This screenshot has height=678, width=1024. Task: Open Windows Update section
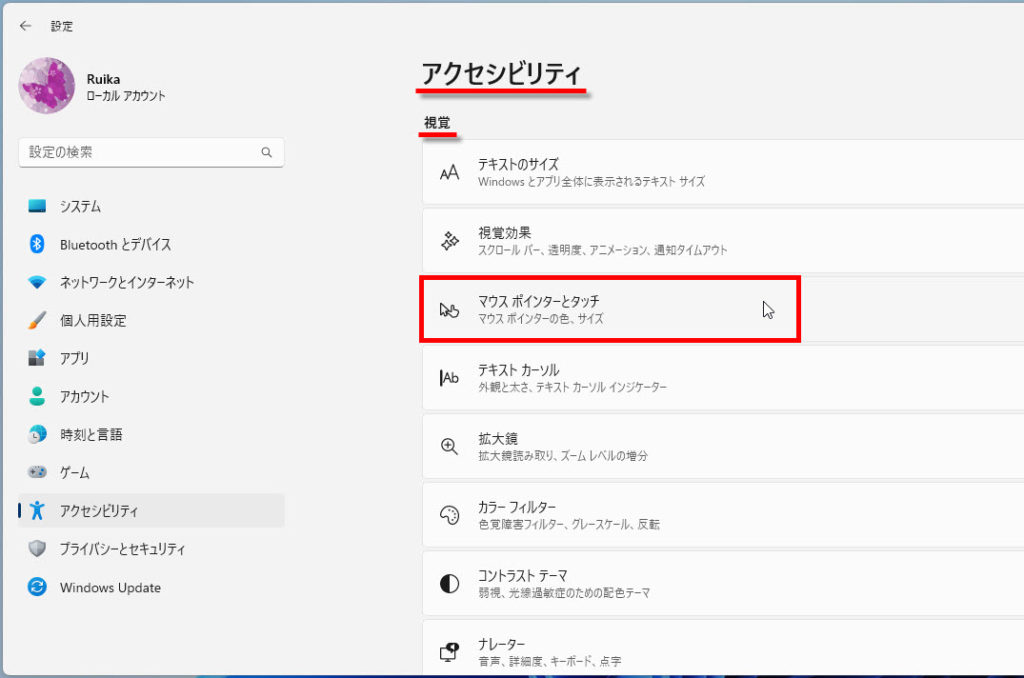pyautogui.click(x=110, y=588)
